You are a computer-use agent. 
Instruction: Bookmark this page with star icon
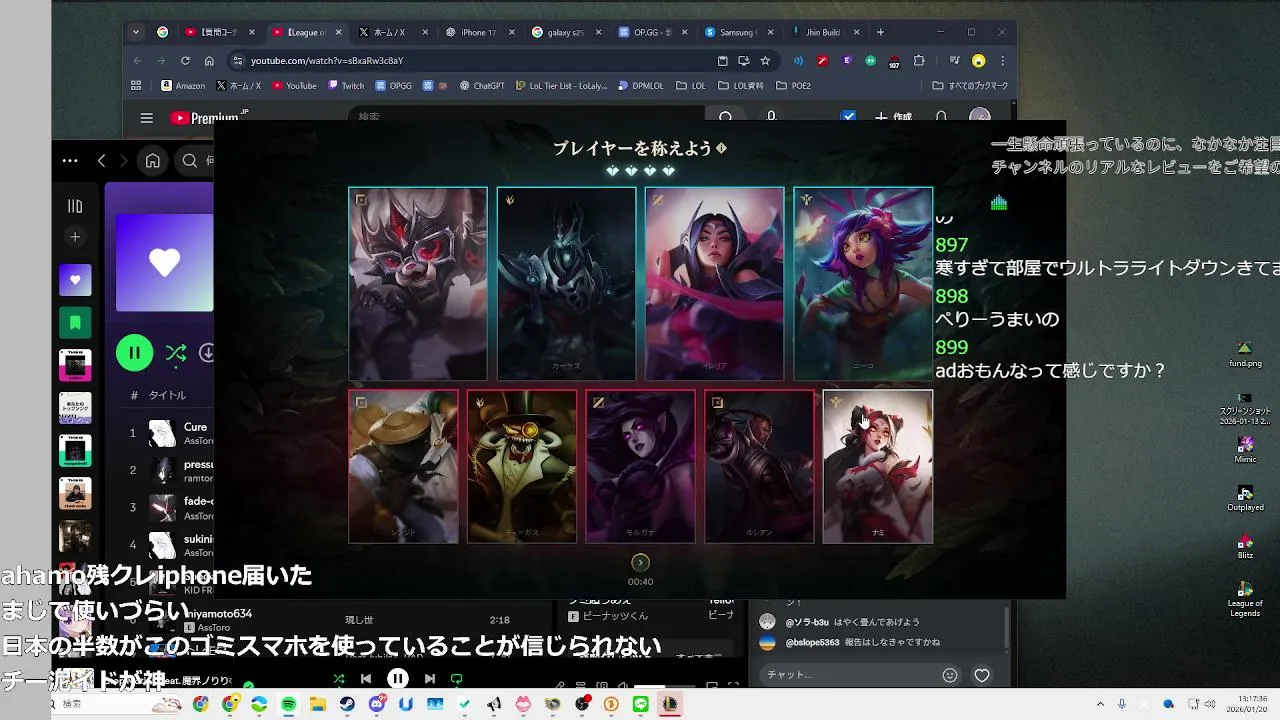click(x=765, y=60)
